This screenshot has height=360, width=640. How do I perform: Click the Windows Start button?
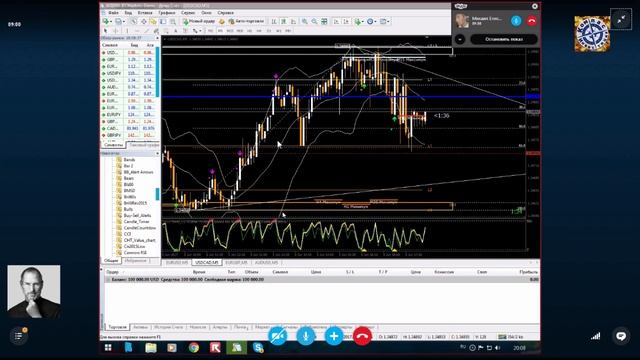[108, 347]
